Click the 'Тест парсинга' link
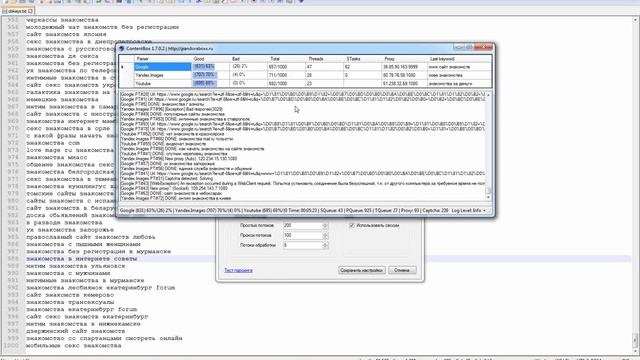Viewport: 640px width, 360px height. (238, 270)
